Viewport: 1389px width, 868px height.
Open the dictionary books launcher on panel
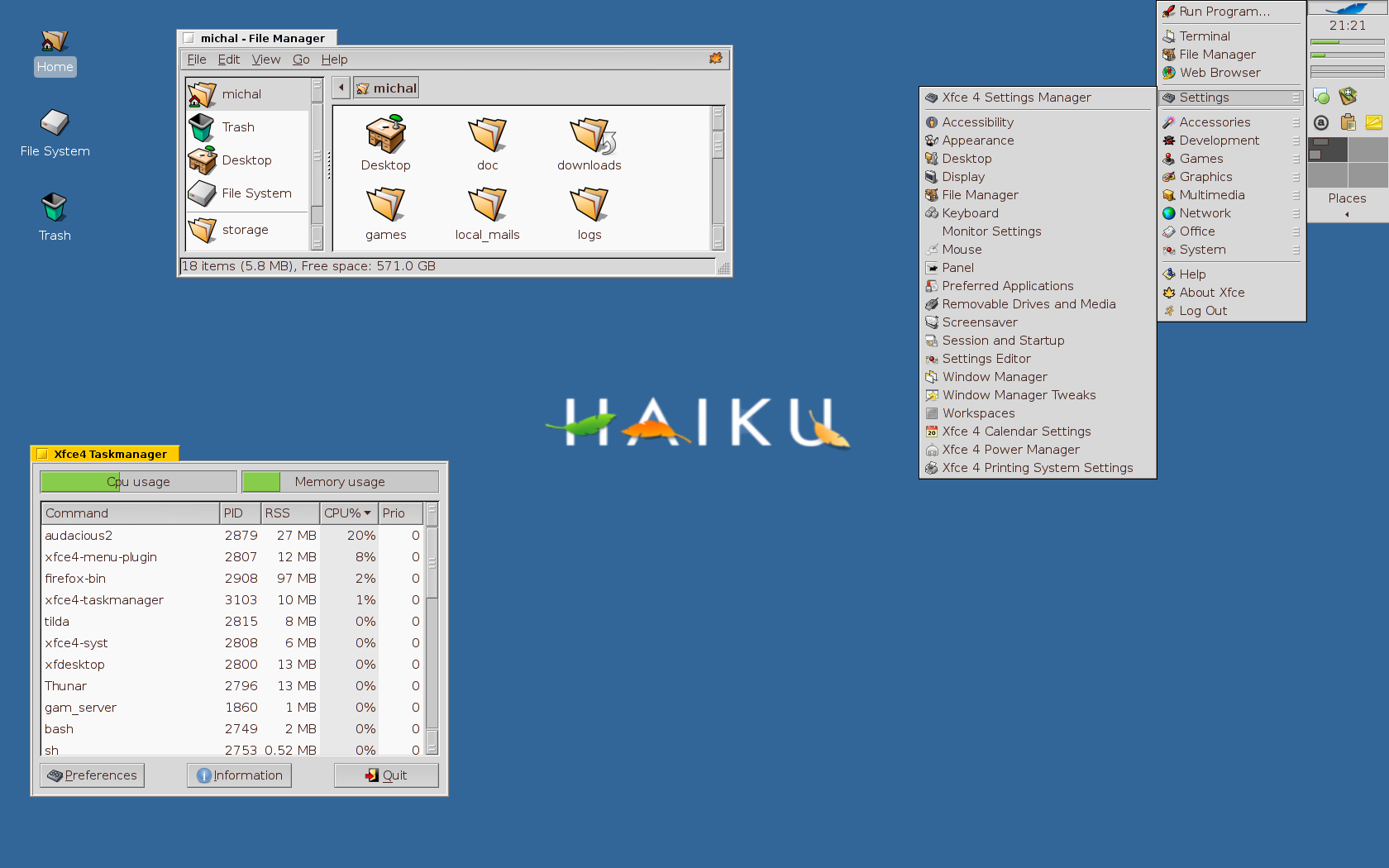tap(1348, 97)
